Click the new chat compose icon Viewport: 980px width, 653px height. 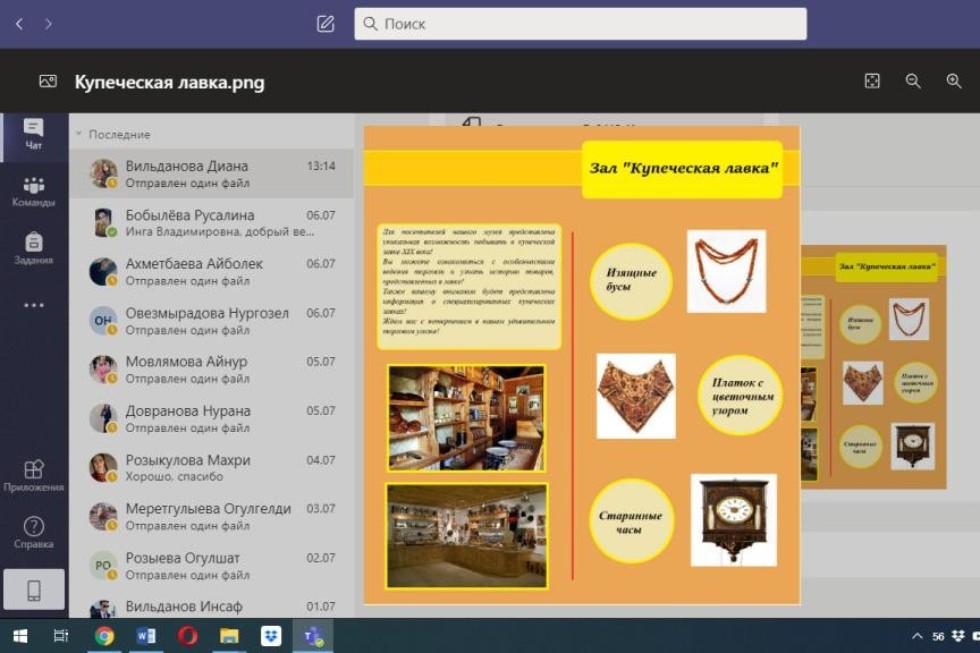pyautogui.click(x=325, y=24)
